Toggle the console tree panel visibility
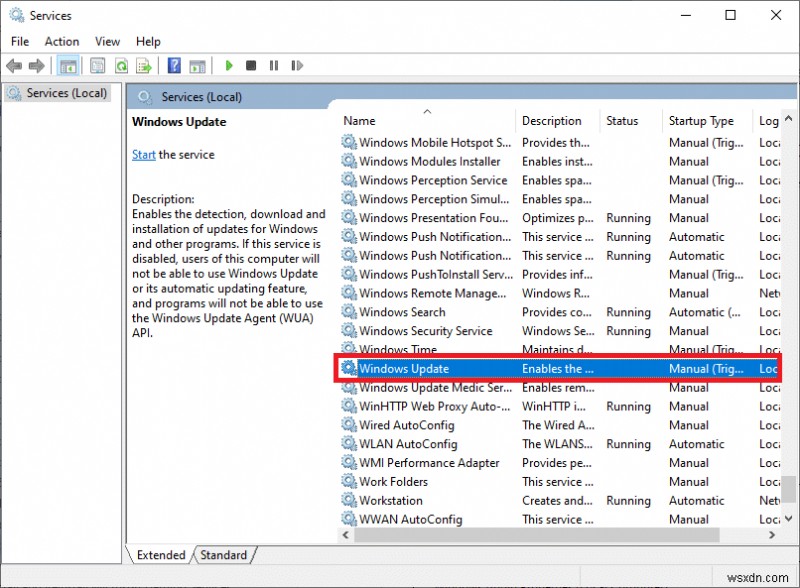800x588 pixels. click(67, 65)
